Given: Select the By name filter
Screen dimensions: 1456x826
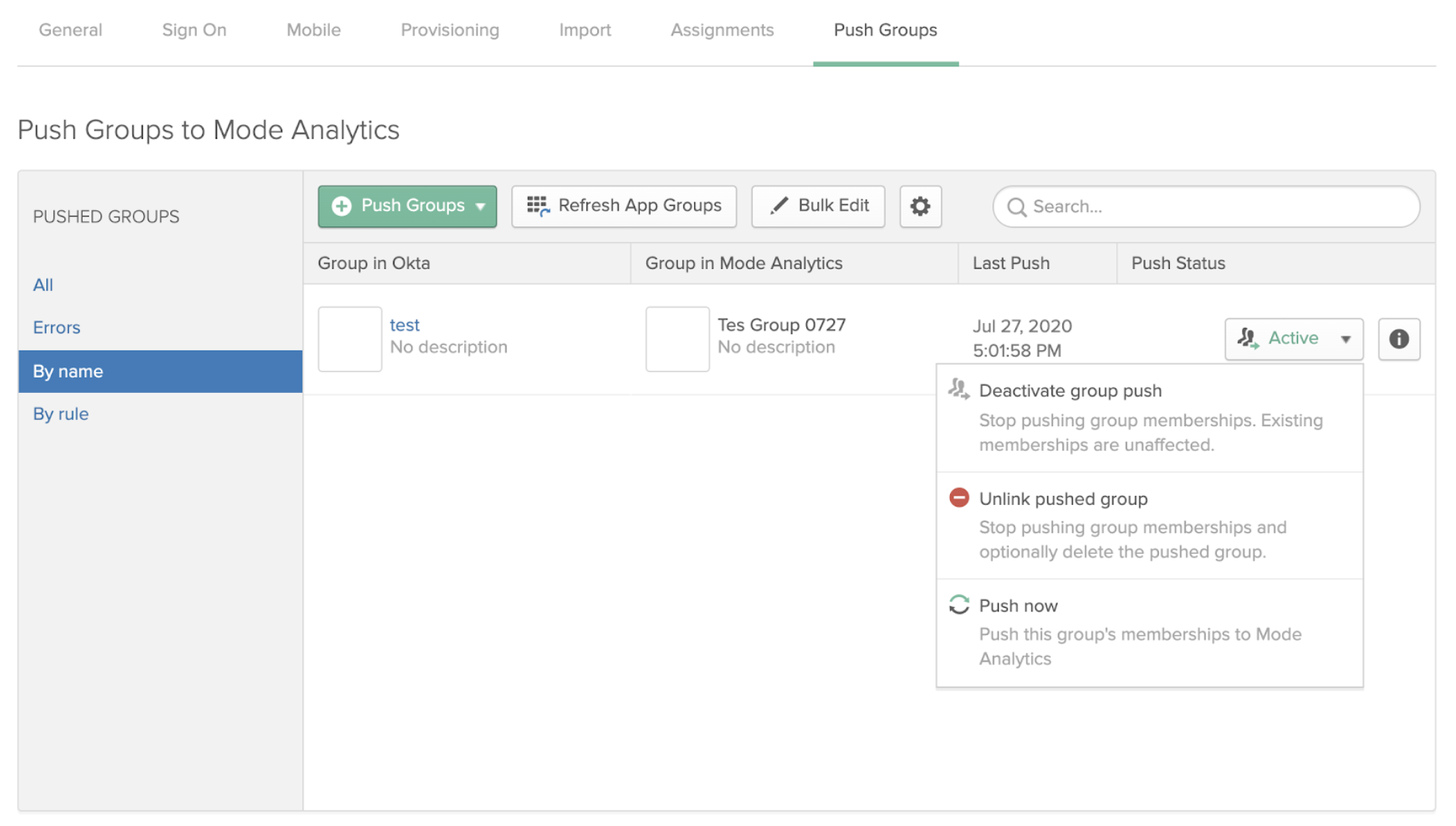Looking at the screenshot, I should (x=160, y=371).
